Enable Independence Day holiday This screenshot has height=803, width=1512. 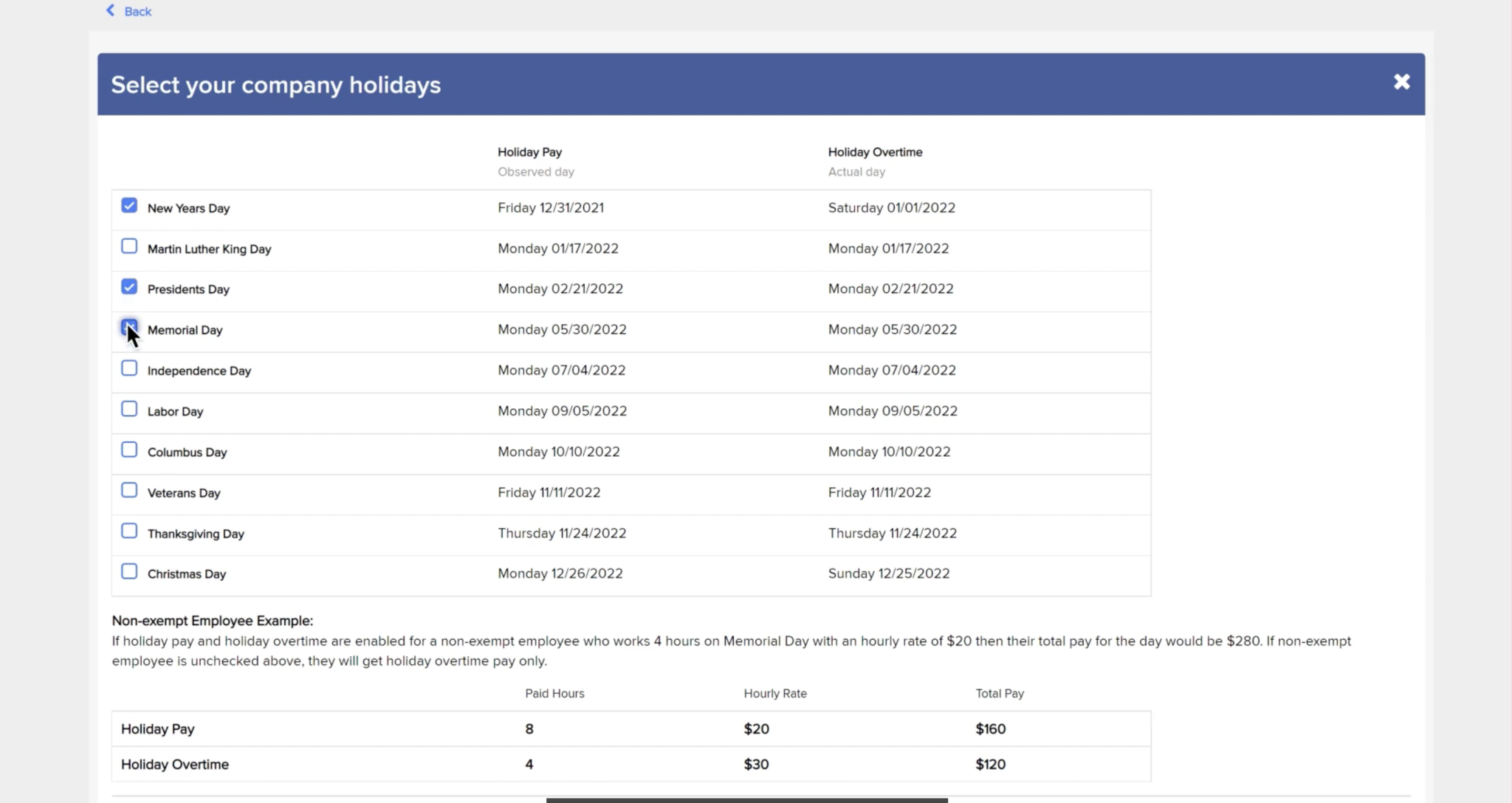point(129,368)
